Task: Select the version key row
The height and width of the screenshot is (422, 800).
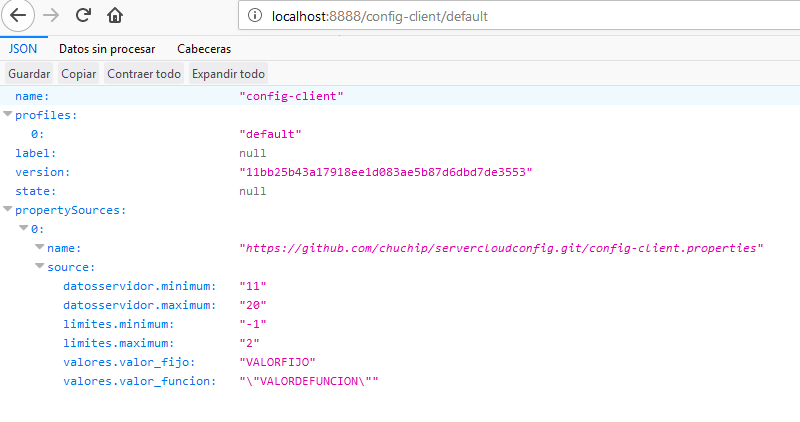Action: click(x=36, y=172)
